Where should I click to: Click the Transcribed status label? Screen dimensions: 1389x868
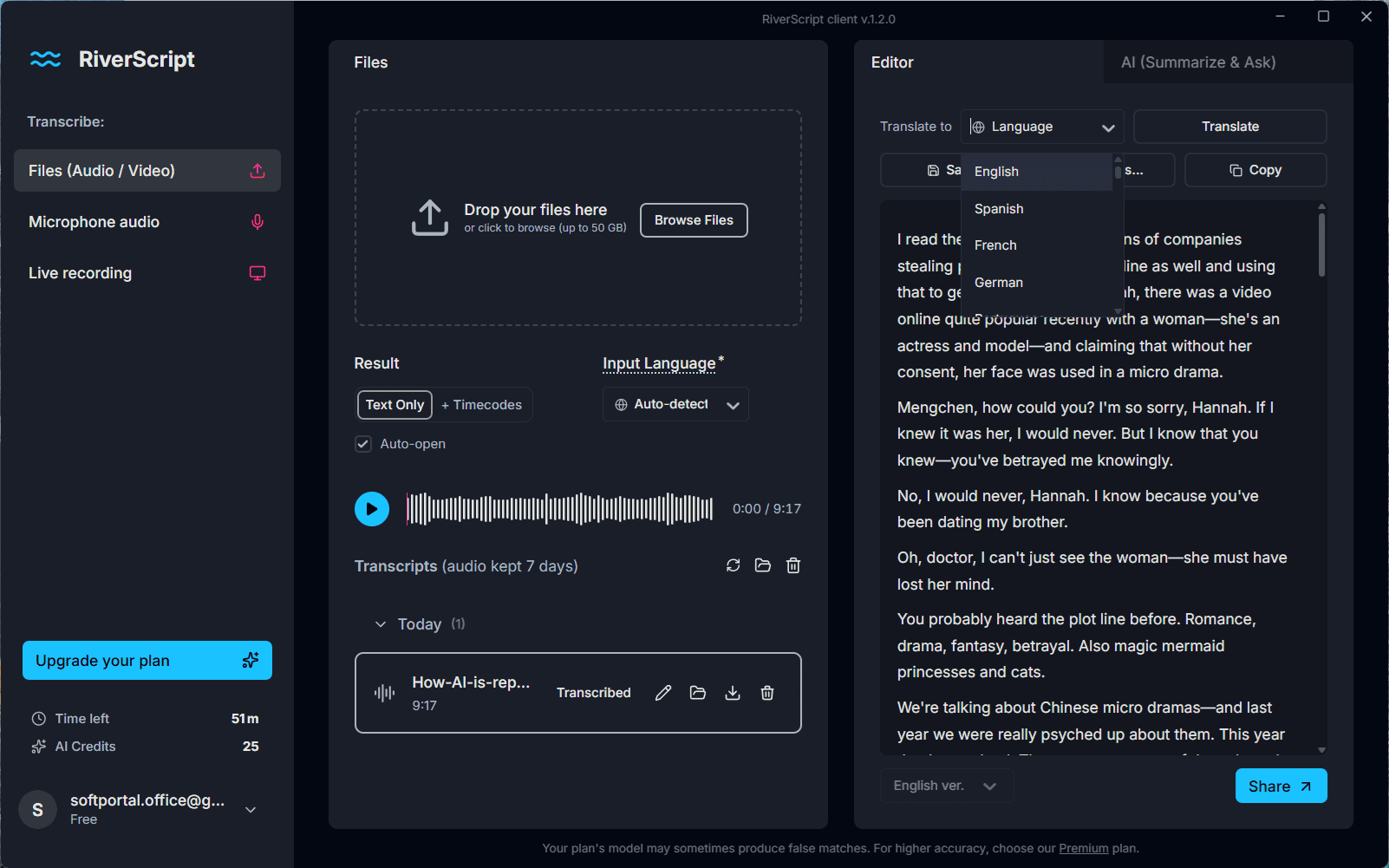click(593, 693)
